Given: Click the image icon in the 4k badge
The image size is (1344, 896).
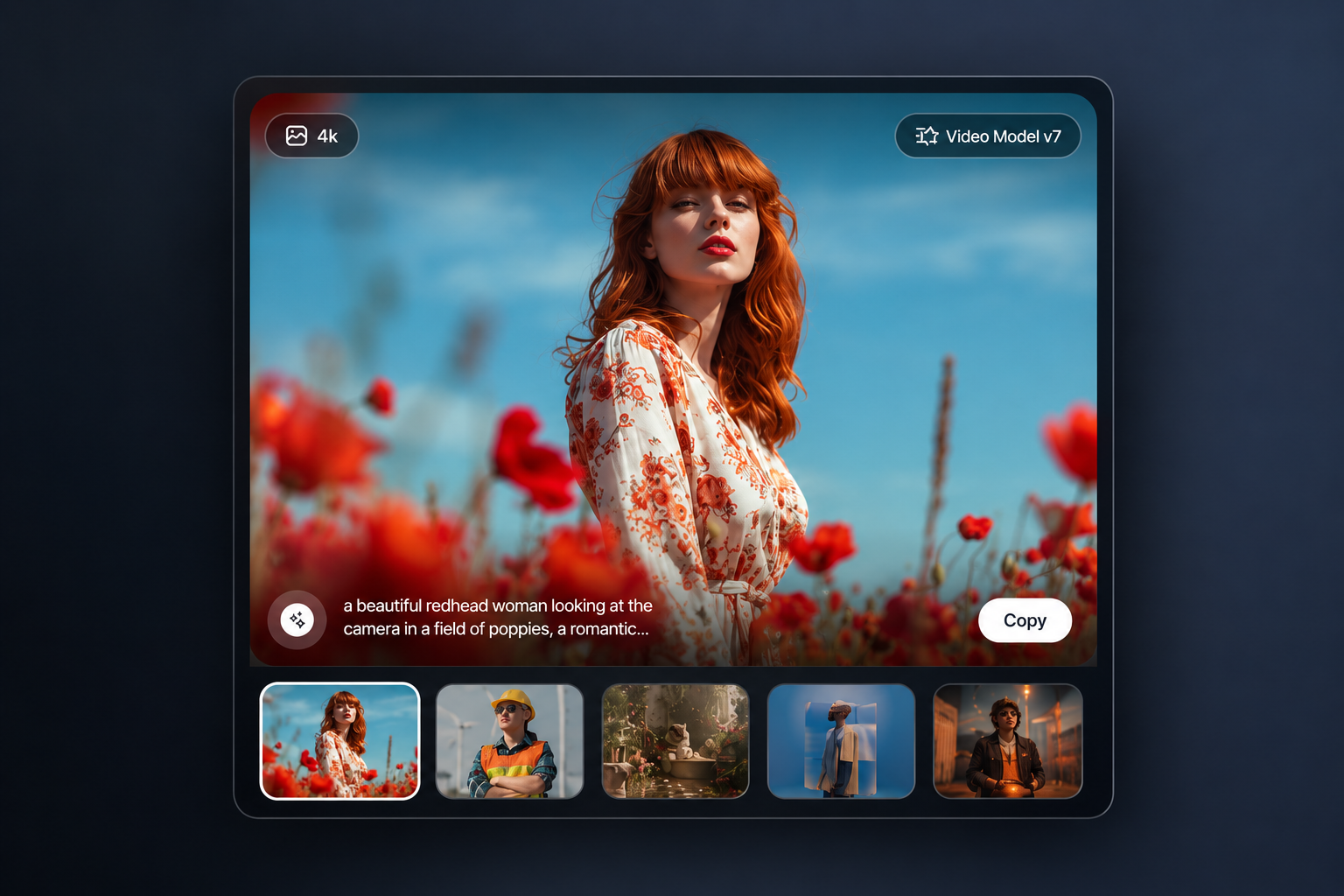Looking at the screenshot, I should point(297,136).
